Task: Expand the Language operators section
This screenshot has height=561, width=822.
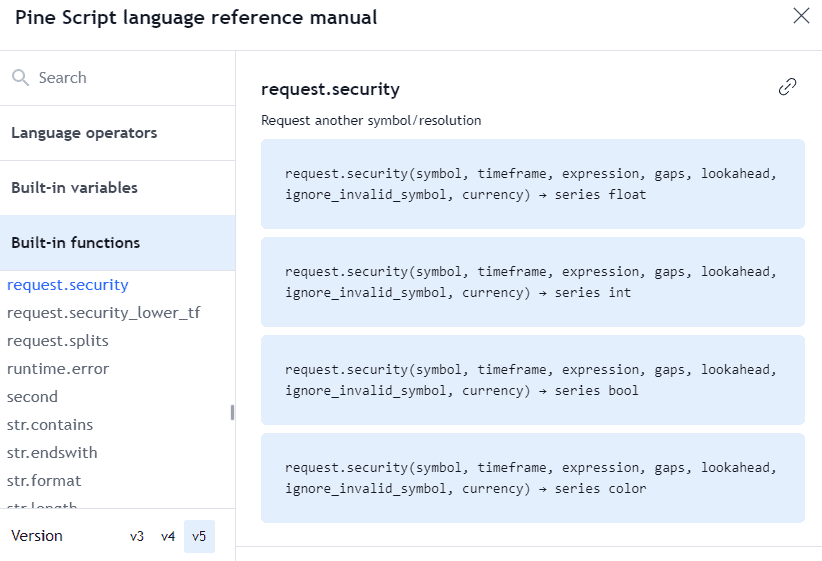Action: point(117,133)
